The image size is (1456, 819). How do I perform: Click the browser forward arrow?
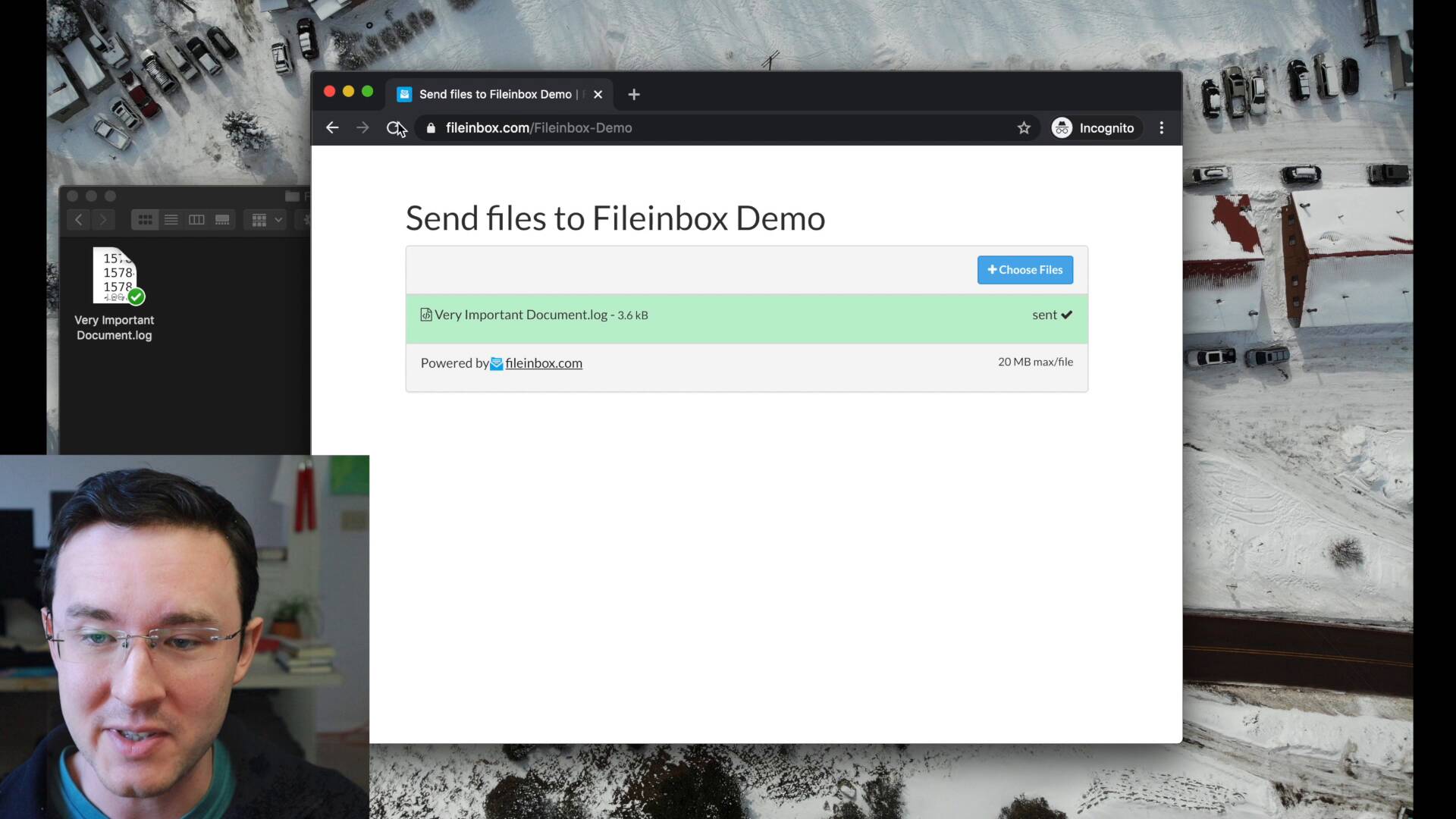click(362, 127)
